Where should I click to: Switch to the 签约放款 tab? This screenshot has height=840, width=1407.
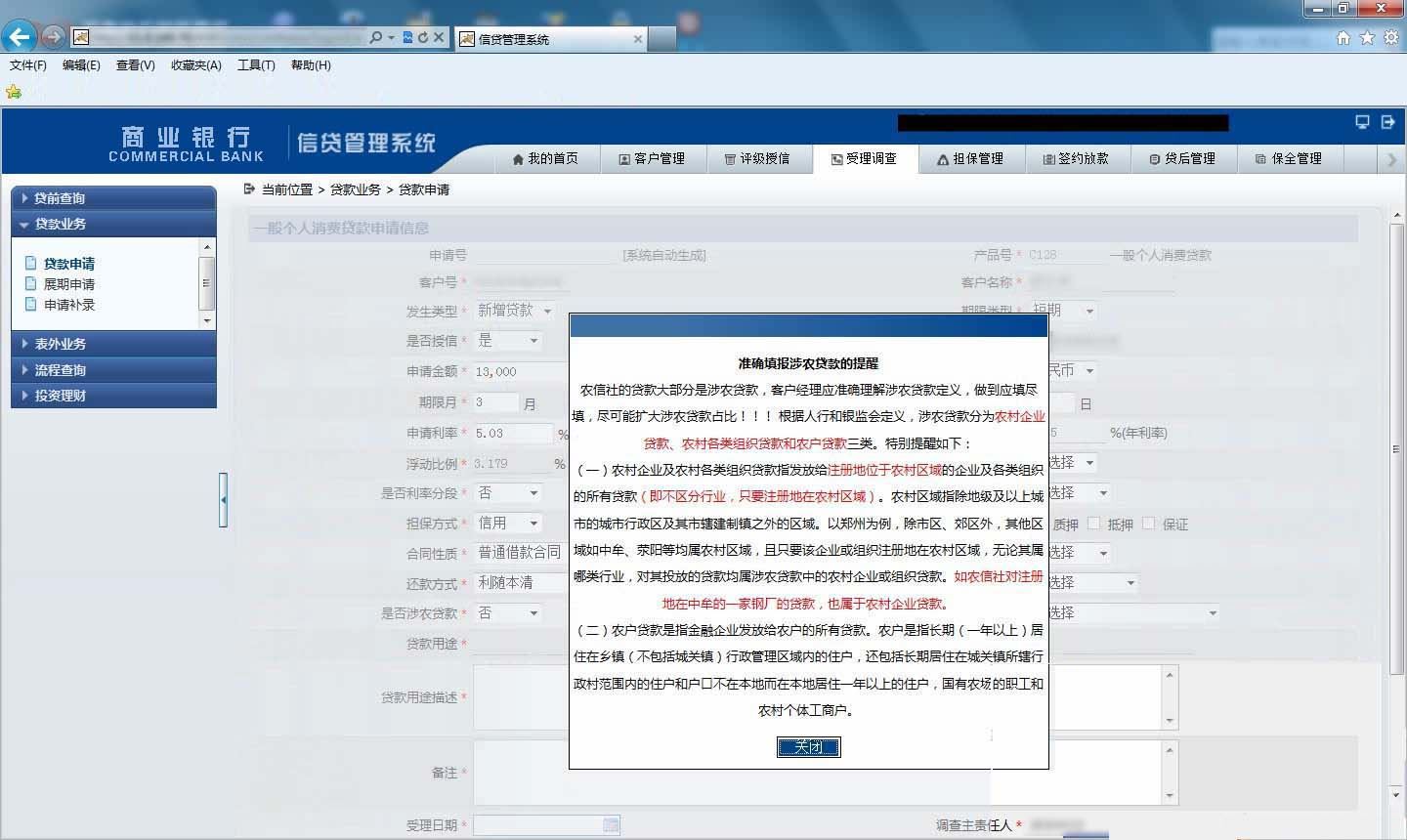(x=1077, y=159)
